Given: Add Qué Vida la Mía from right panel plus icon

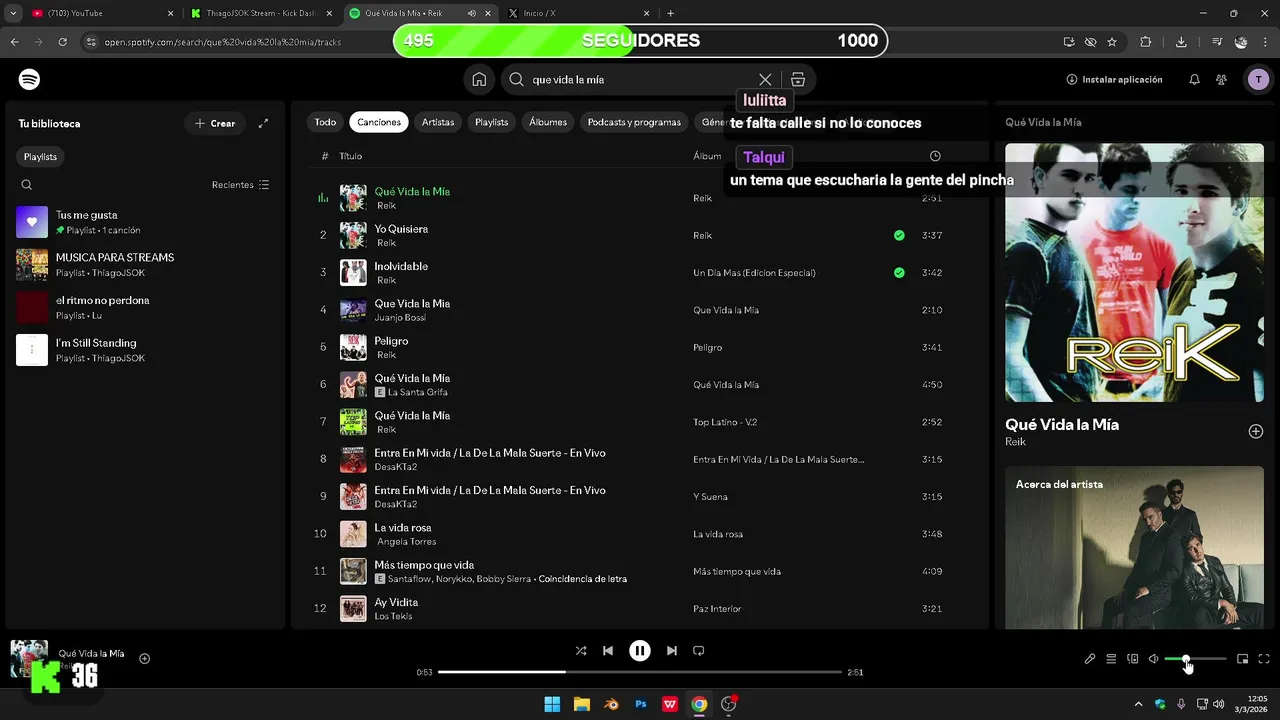Looking at the screenshot, I should [x=1256, y=431].
